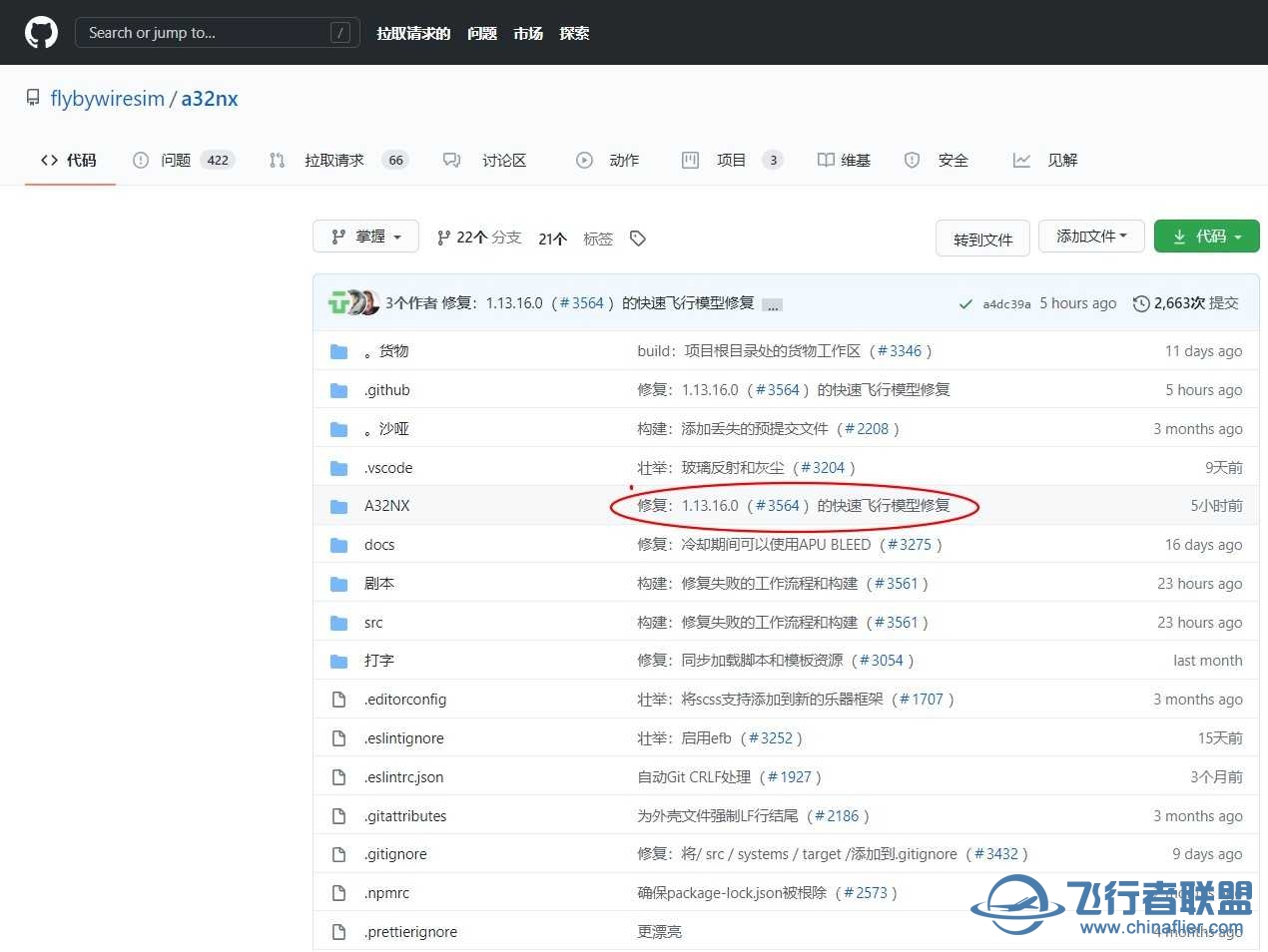The height and width of the screenshot is (952, 1268).
Task: Expand the green 代码 download dropdown
Action: pyautogui.click(x=1206, y=236)
